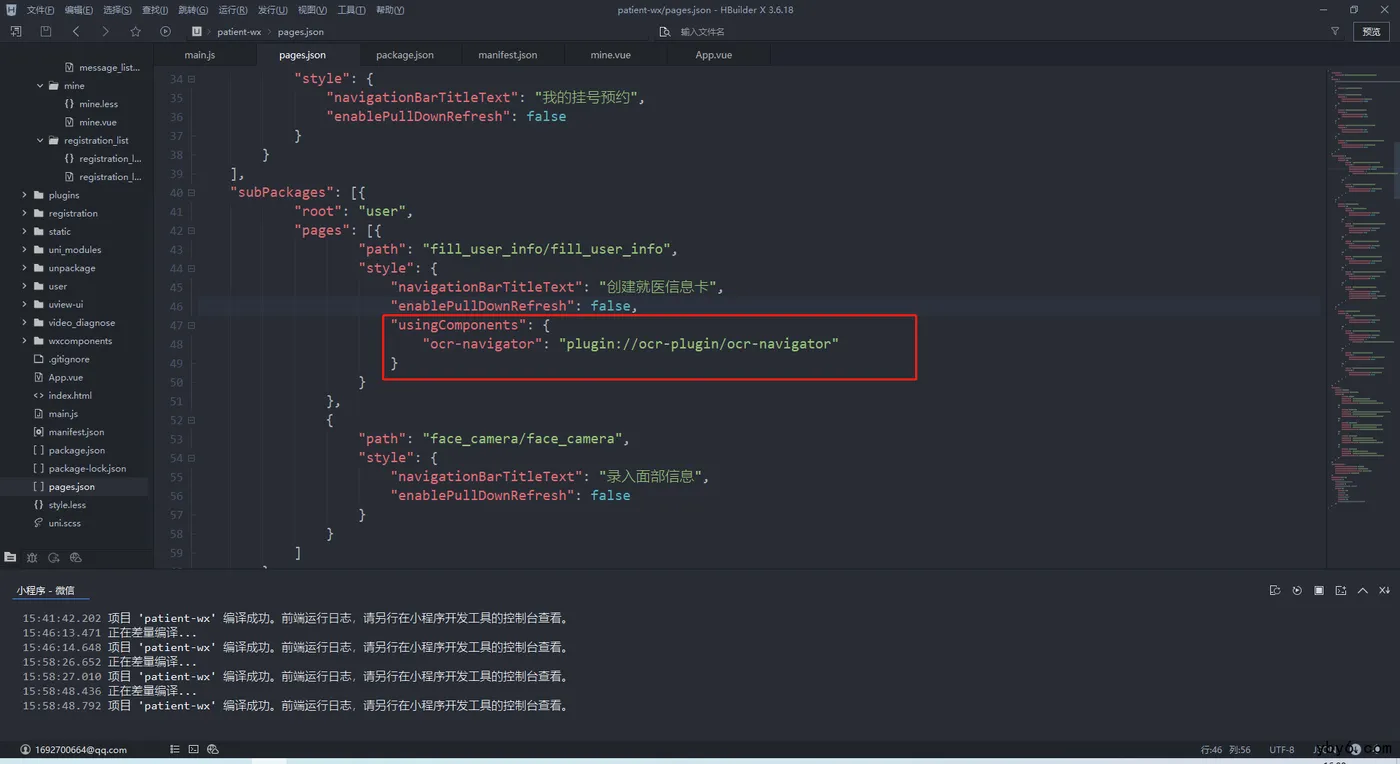Expand the plugins folder arrow
Image resolution: width=1400 pixels, height=764 pixels.
coord(25,195)
